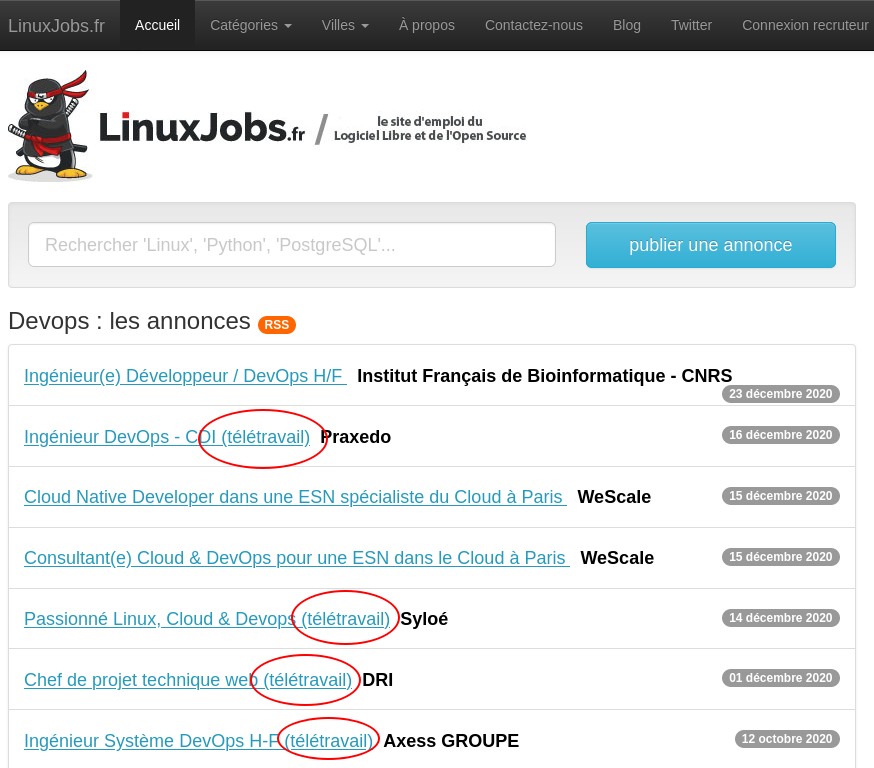This screenshot has height=768, width=874.
Task: Click the large LinuxJobs.fr logo text
Action: pos(202,127)
